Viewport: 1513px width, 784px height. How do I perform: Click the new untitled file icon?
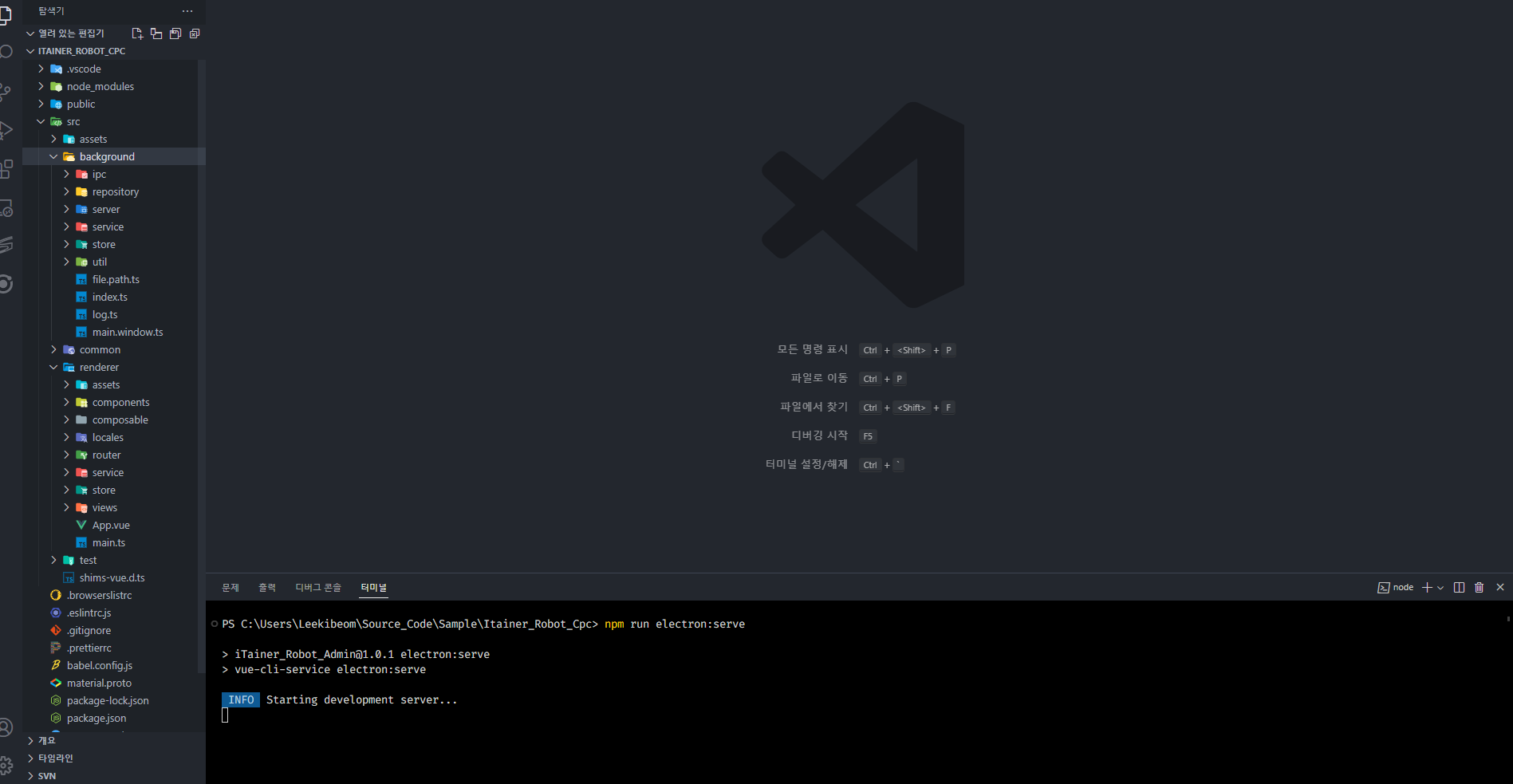tap(137, 33)
